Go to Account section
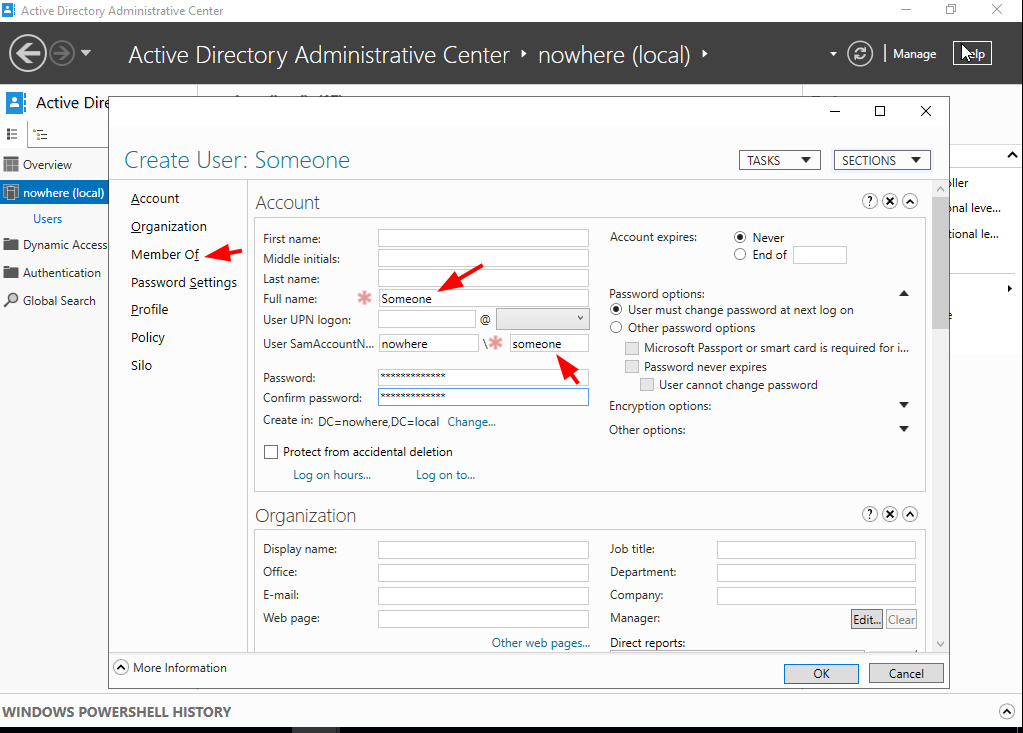Screen dimensions: 1023x733 tap(155, 198)
